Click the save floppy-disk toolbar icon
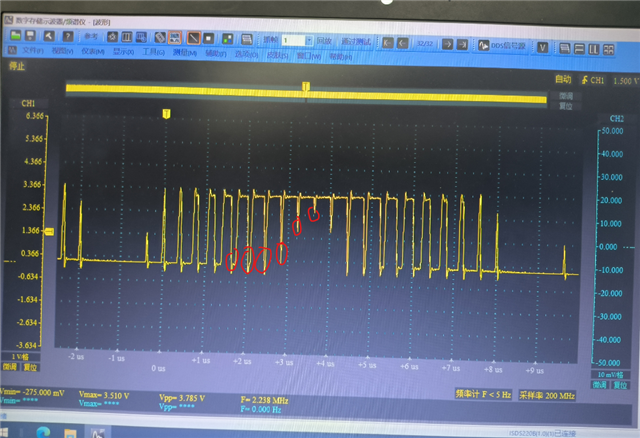 point(30,36)
